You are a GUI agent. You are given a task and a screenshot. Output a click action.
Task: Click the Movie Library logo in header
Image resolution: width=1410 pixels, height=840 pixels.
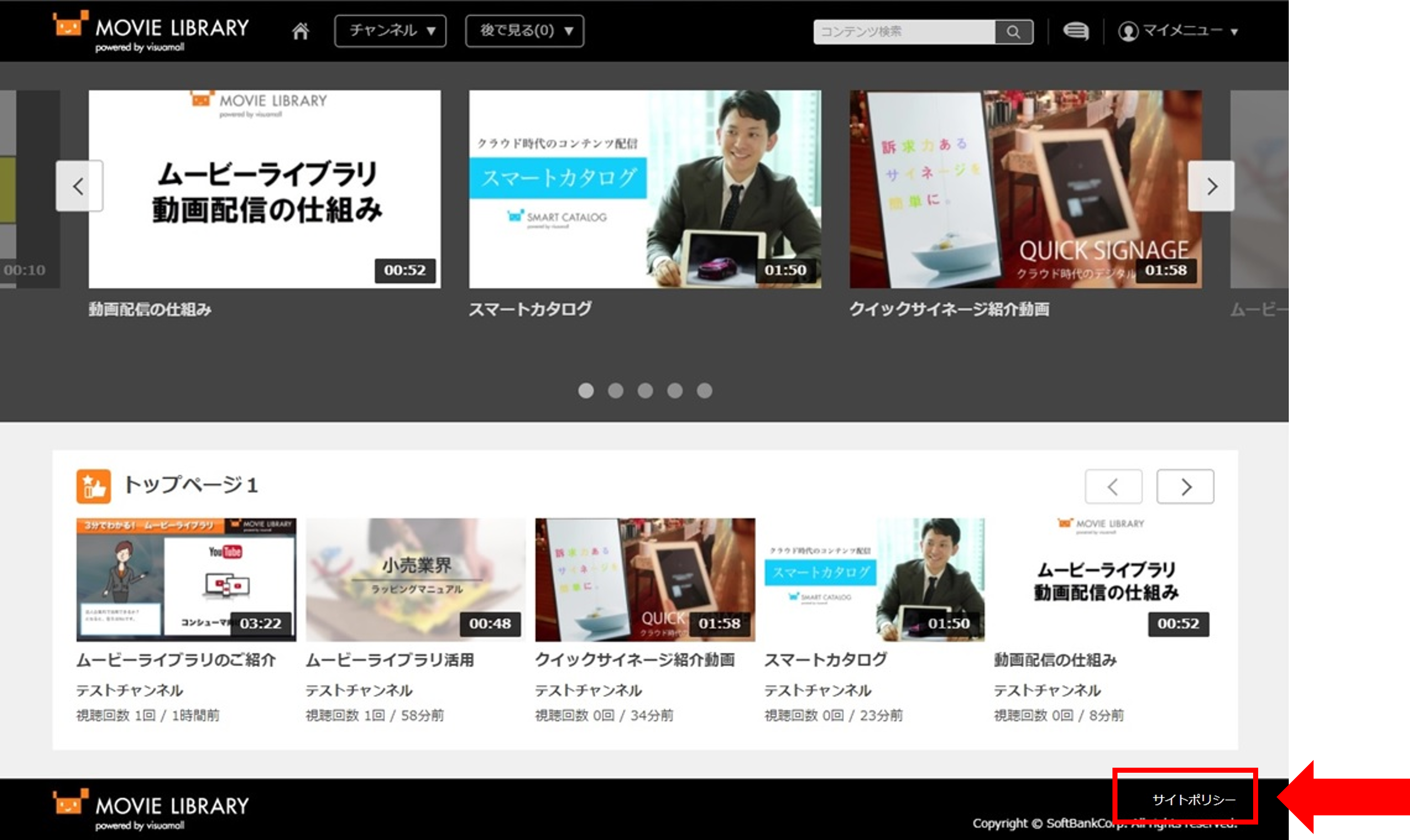pos(150,32)
